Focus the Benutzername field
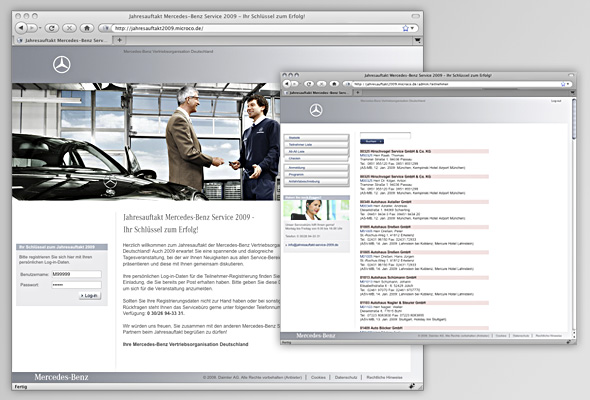This screenshot has height=400, width=590. (x=76, y=274)
